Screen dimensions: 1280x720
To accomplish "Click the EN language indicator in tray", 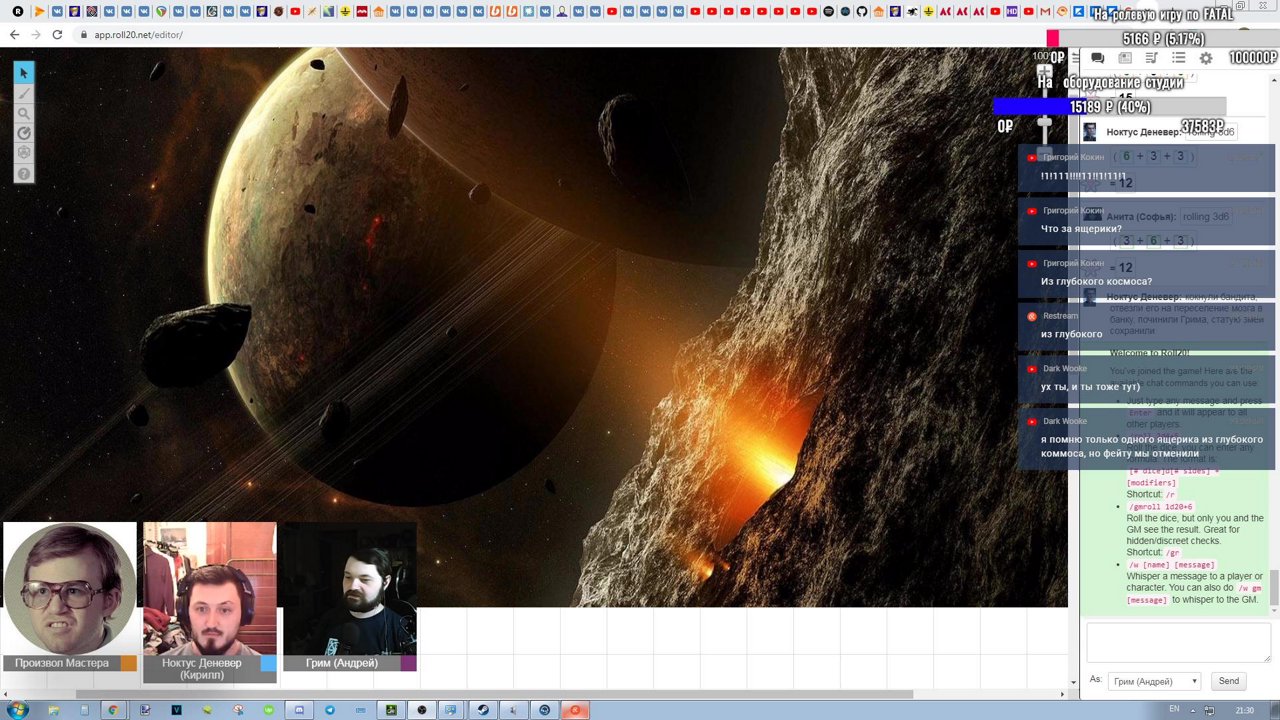I will point(1174,710).
